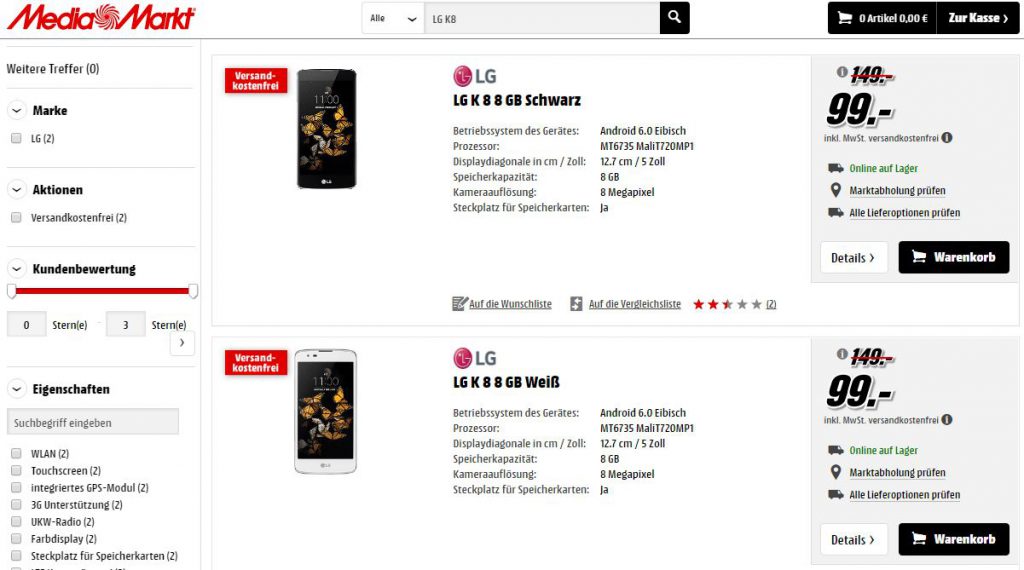
Task: Open Details for LG K8 Weiß
Action: click(x=854, y=540)
